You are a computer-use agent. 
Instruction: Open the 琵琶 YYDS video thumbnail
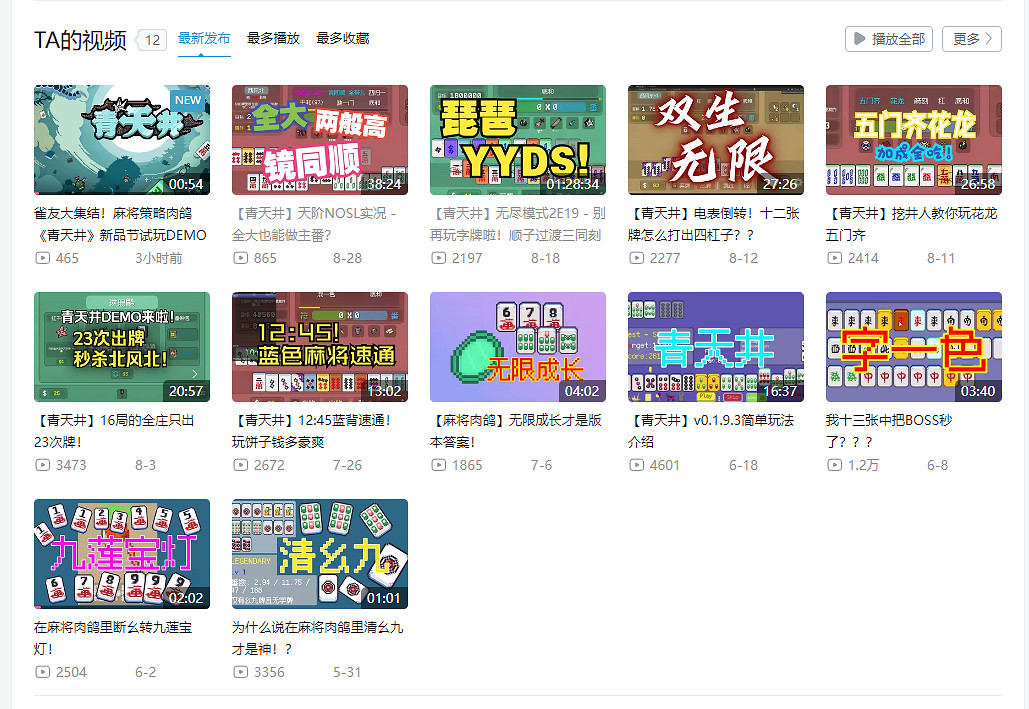517,139
